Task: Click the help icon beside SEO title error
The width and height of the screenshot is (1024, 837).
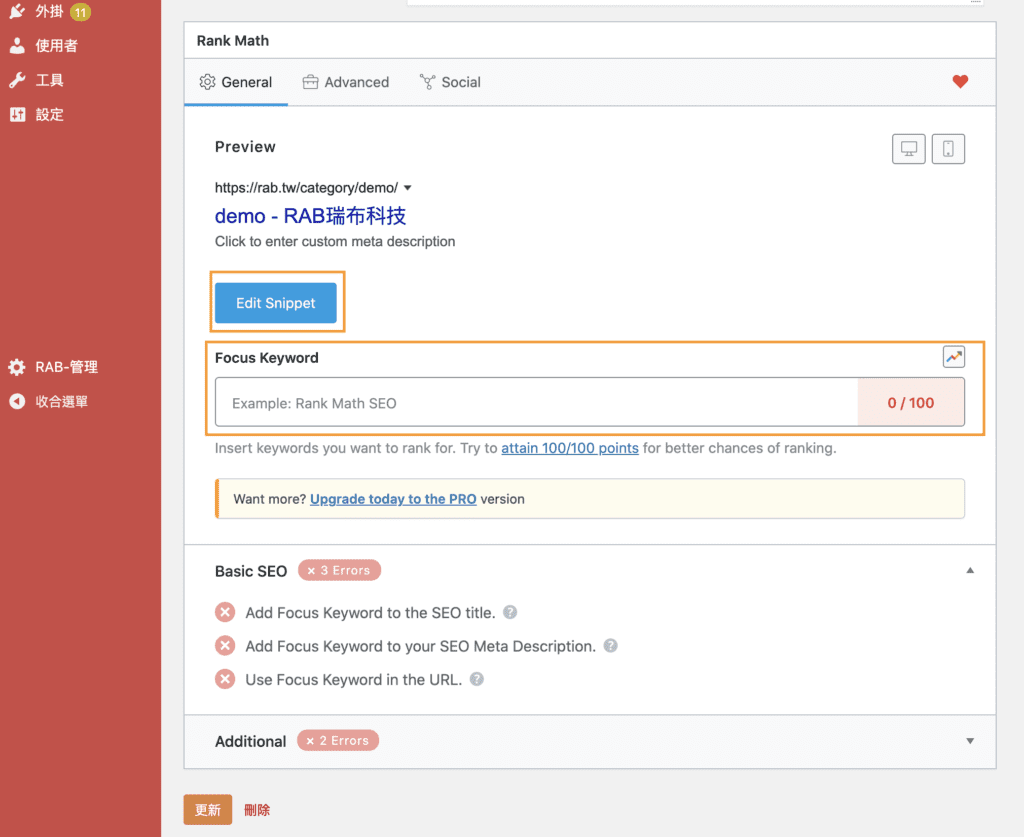Action: tap(509, 612)
